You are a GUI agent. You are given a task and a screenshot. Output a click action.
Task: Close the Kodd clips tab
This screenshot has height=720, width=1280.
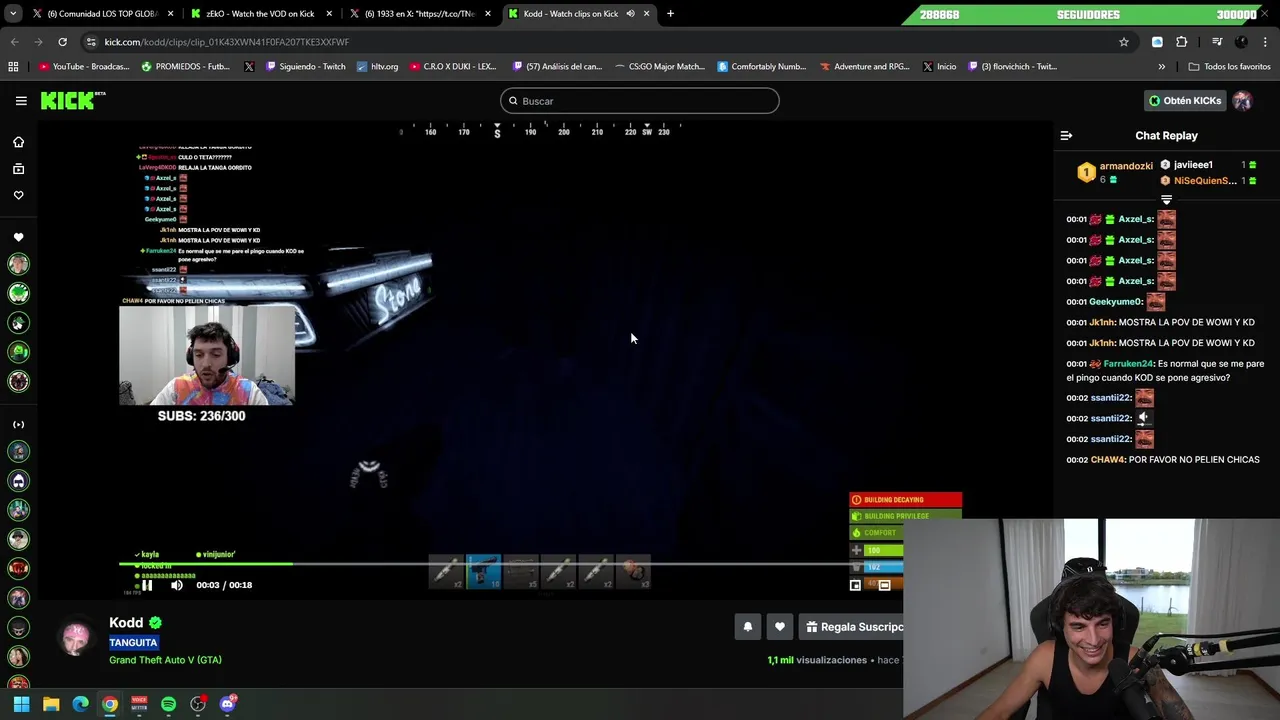click(x=647, y=14)
